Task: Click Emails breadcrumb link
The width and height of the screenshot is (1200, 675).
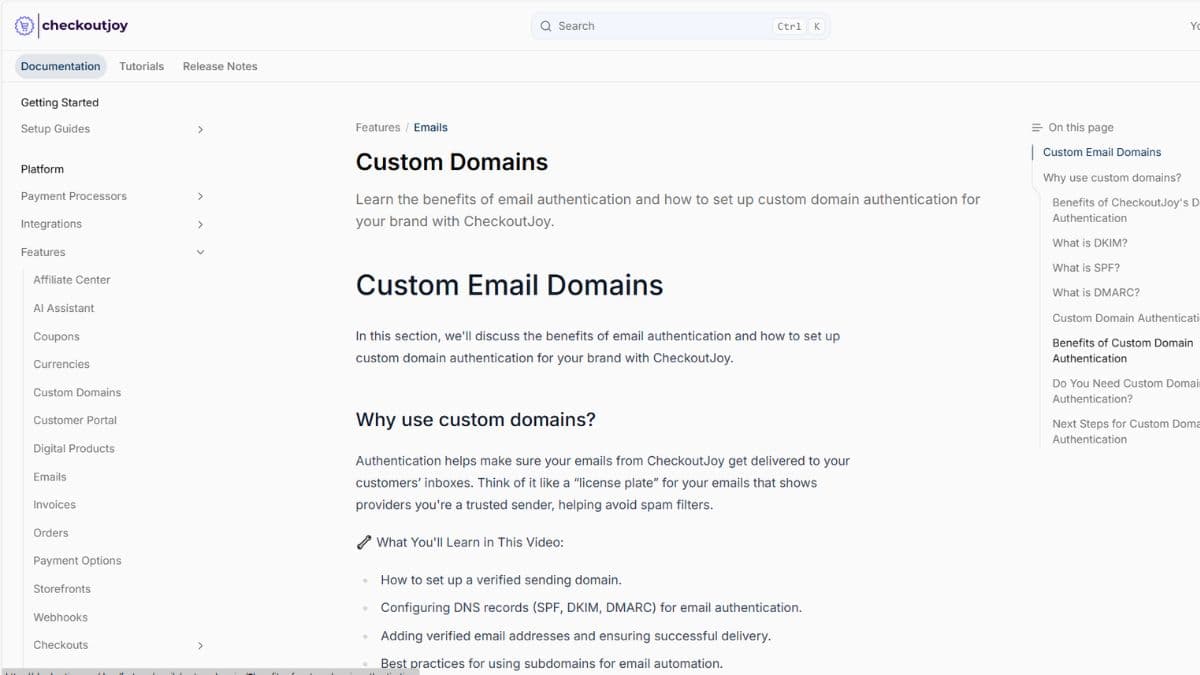Action: coord(431,128)
